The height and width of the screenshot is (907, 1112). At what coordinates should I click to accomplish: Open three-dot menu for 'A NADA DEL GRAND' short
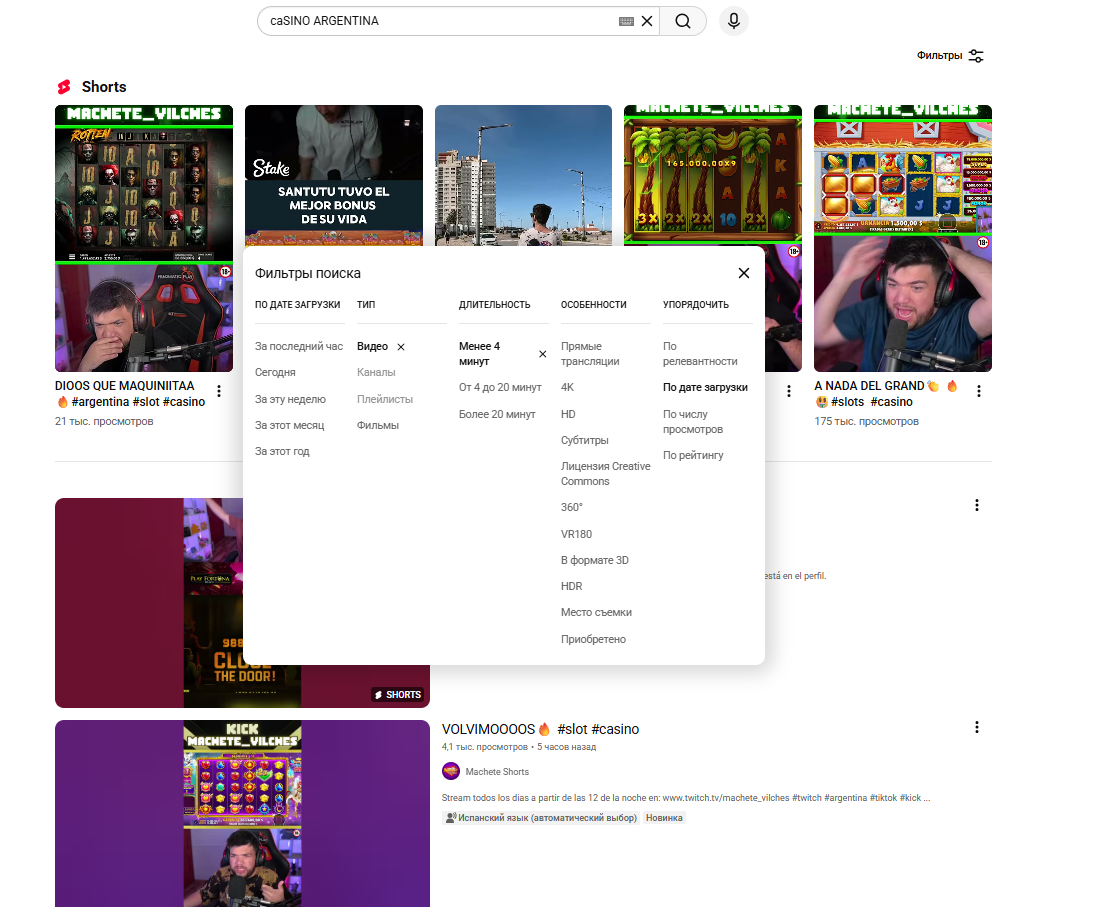tap(979, 391)
